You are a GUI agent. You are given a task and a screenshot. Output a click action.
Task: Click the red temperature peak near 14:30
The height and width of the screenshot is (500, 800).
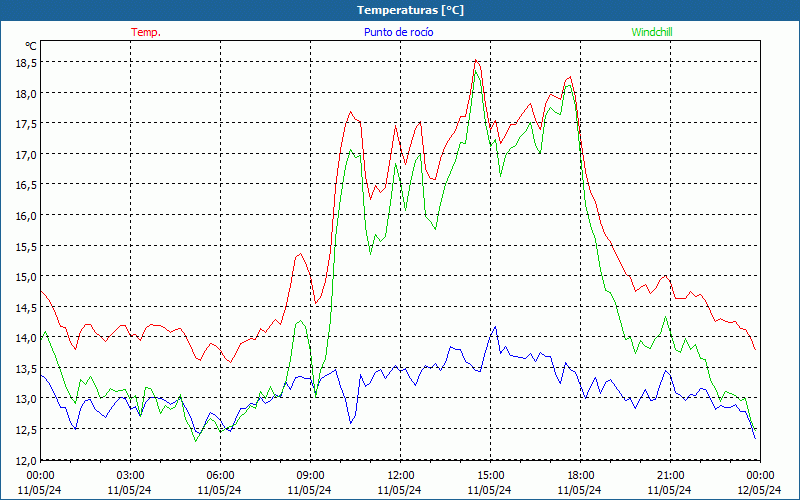[x=476, y=60]
